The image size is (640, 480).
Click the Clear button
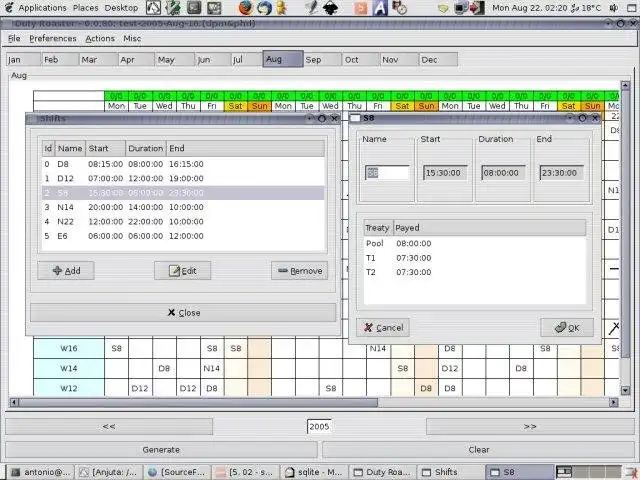478,449
